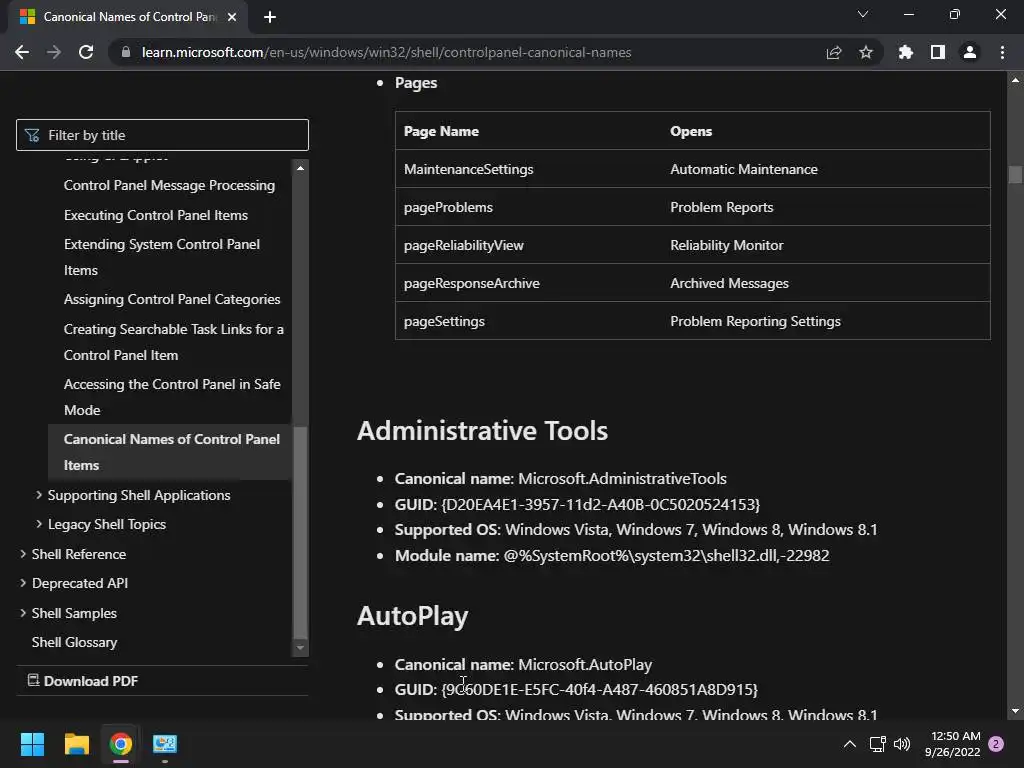Viewport: 1024px width, 768px height.
Task: Click the AutoPlay heading
Action: [413, 616]
